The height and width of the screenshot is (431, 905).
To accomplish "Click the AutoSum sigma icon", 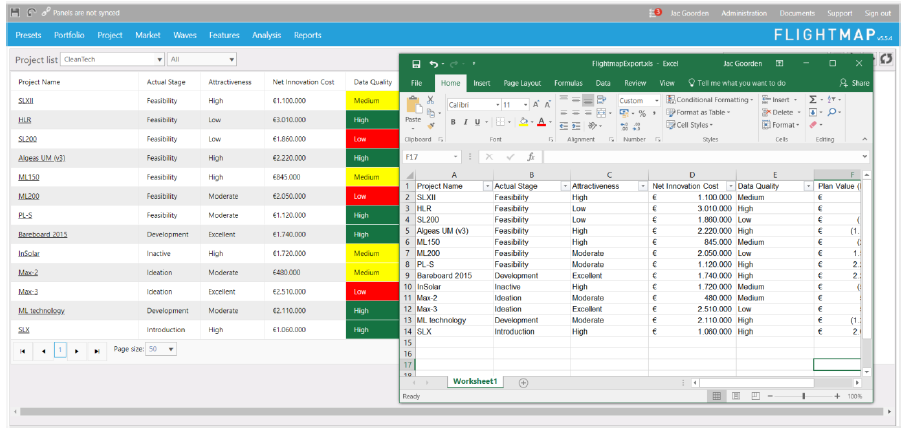I will click(813, 100).
